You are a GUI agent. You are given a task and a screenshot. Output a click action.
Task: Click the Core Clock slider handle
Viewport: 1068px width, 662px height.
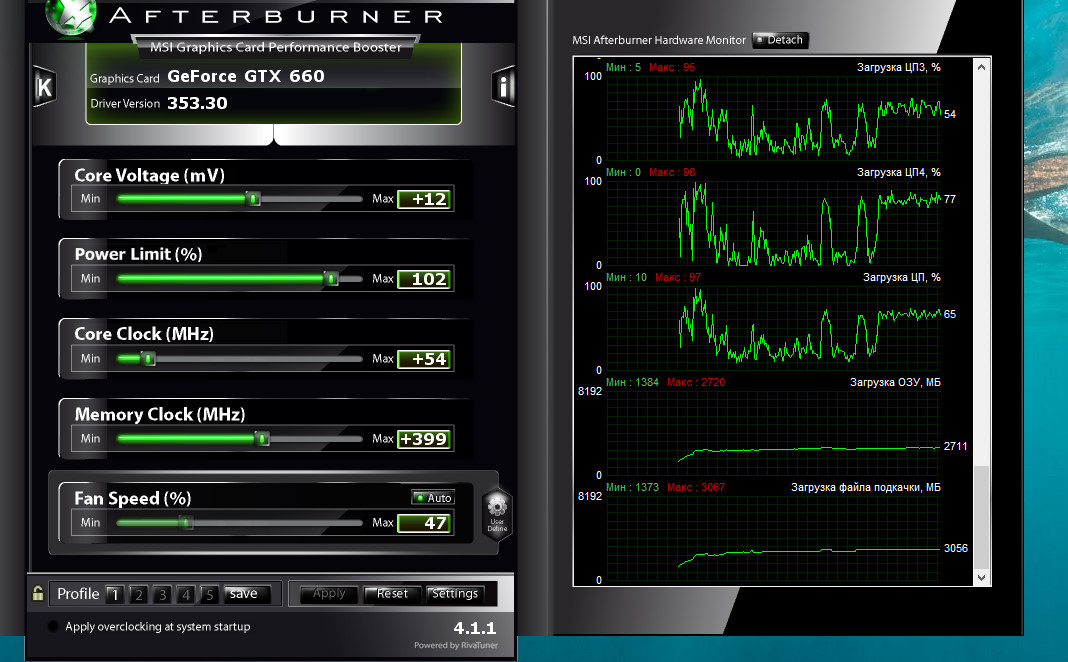(148, 359)
